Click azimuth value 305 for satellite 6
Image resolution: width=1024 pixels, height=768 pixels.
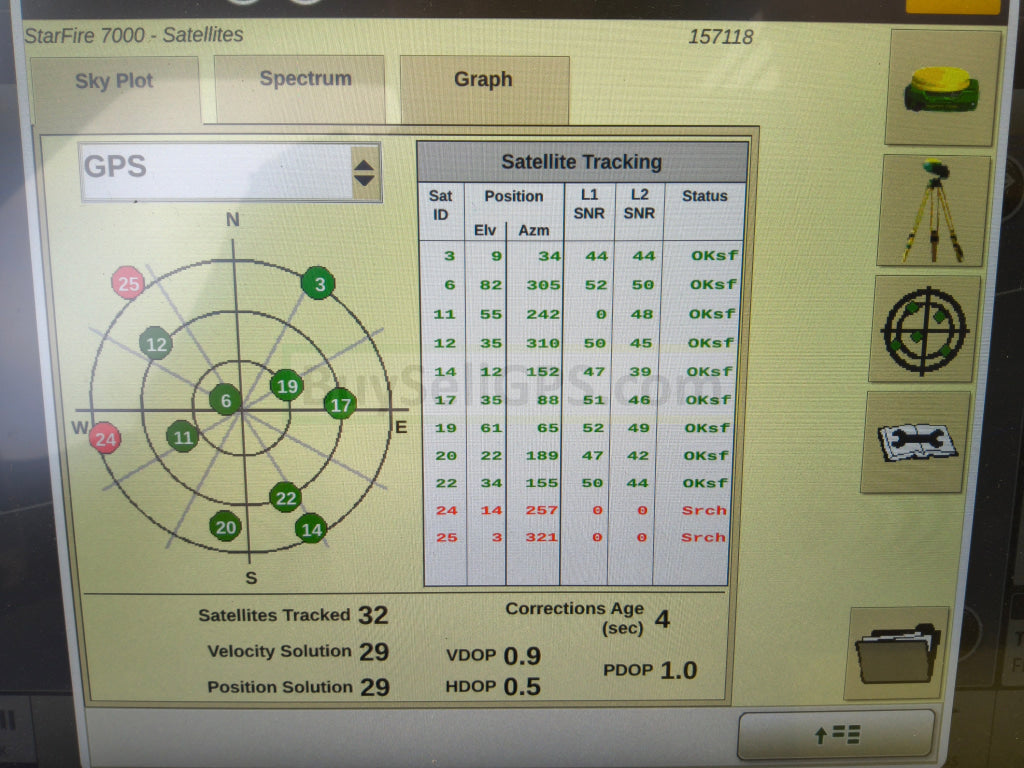pyautogui.click(x=543, y=285)
